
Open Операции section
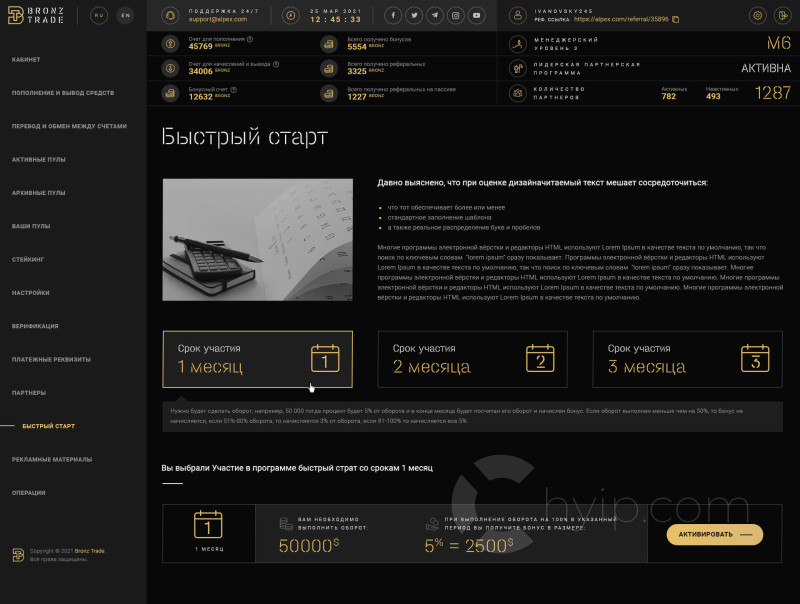29,493
